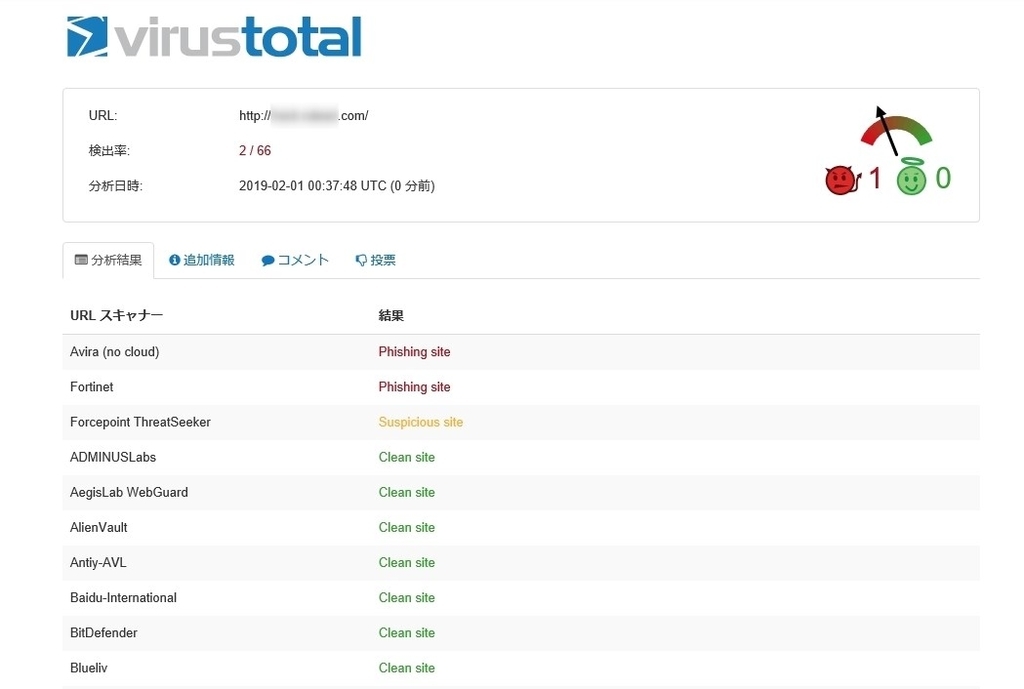Viewport: 1024px width, 689px height.
Task: Click the Clean site result for Antiy-AVL
Action: click(x=407, y=563)
